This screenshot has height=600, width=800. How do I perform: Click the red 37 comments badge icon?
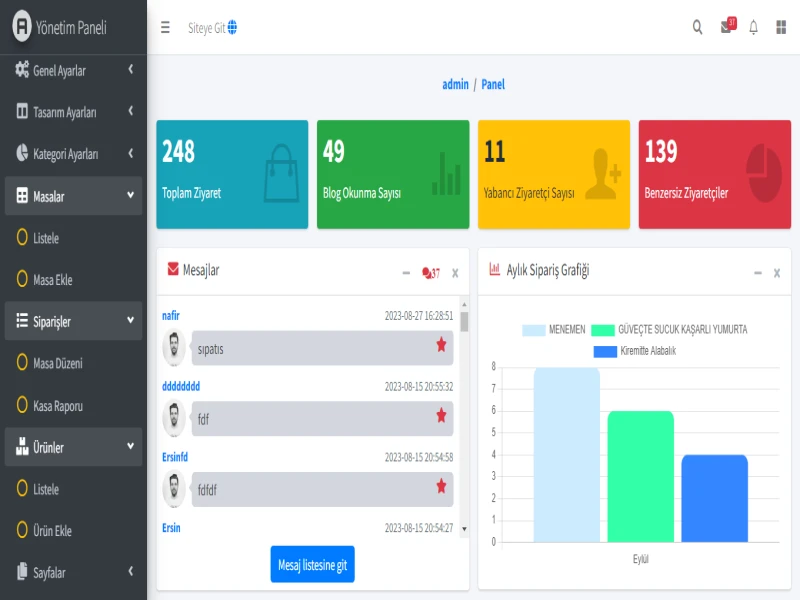[431, 272]
